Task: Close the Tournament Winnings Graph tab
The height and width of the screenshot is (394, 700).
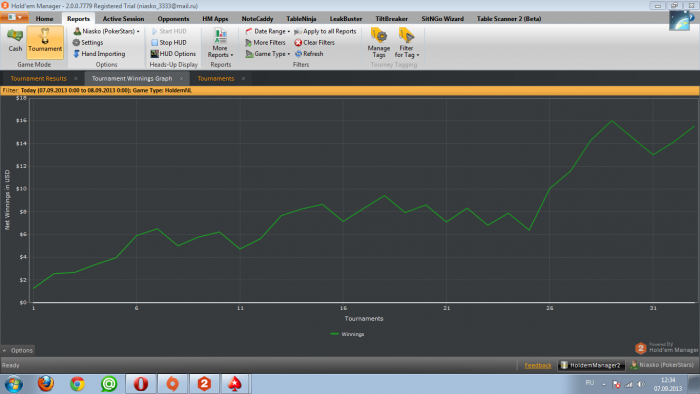Action: point(181,79)
